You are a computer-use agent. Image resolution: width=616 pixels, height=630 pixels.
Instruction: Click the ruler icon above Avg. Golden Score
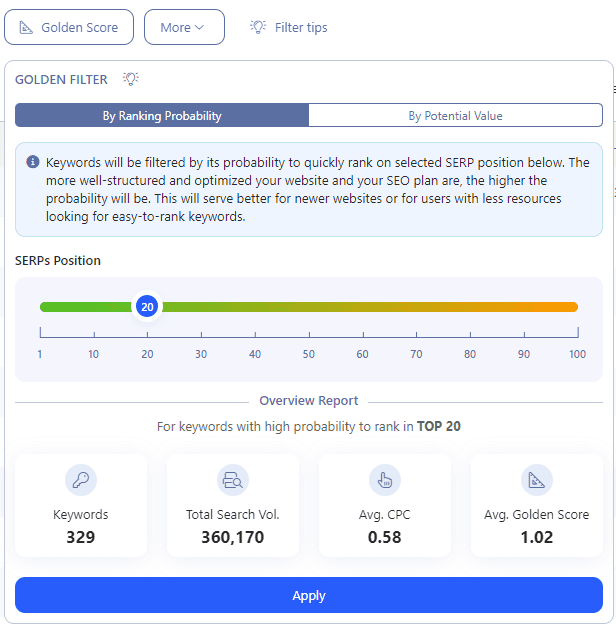536,480
